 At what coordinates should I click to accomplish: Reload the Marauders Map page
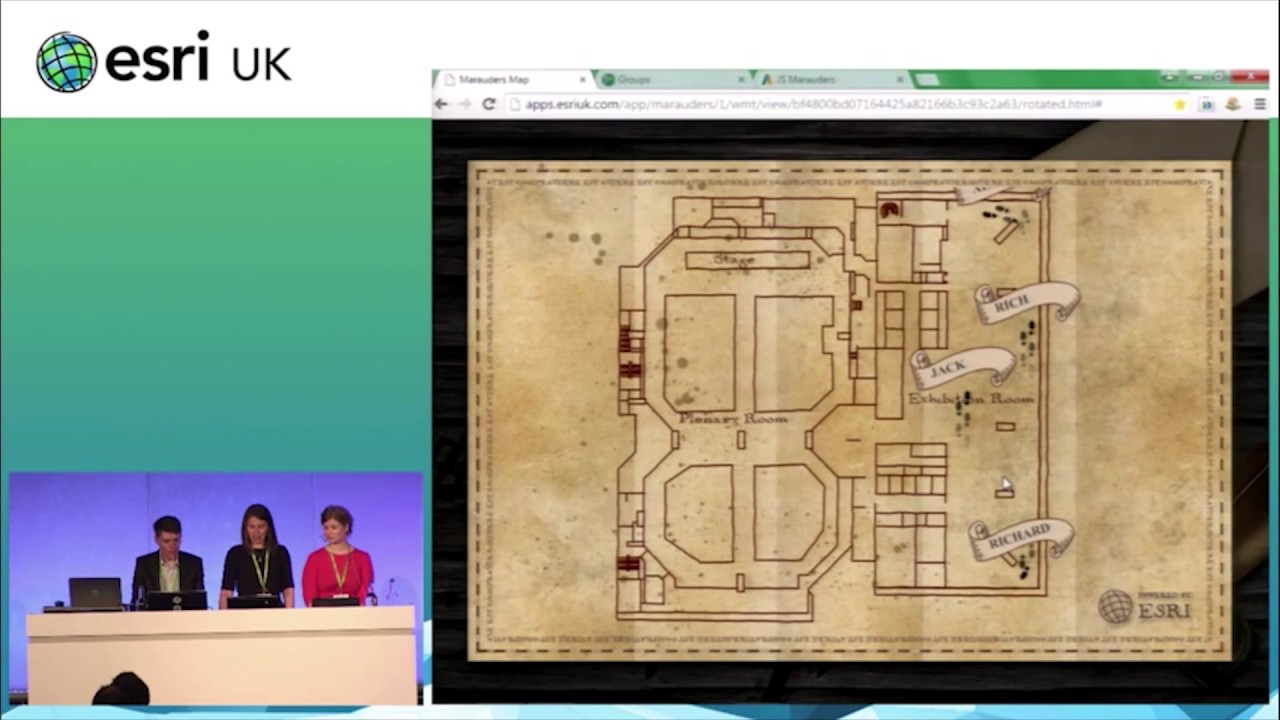coord(489,104)
